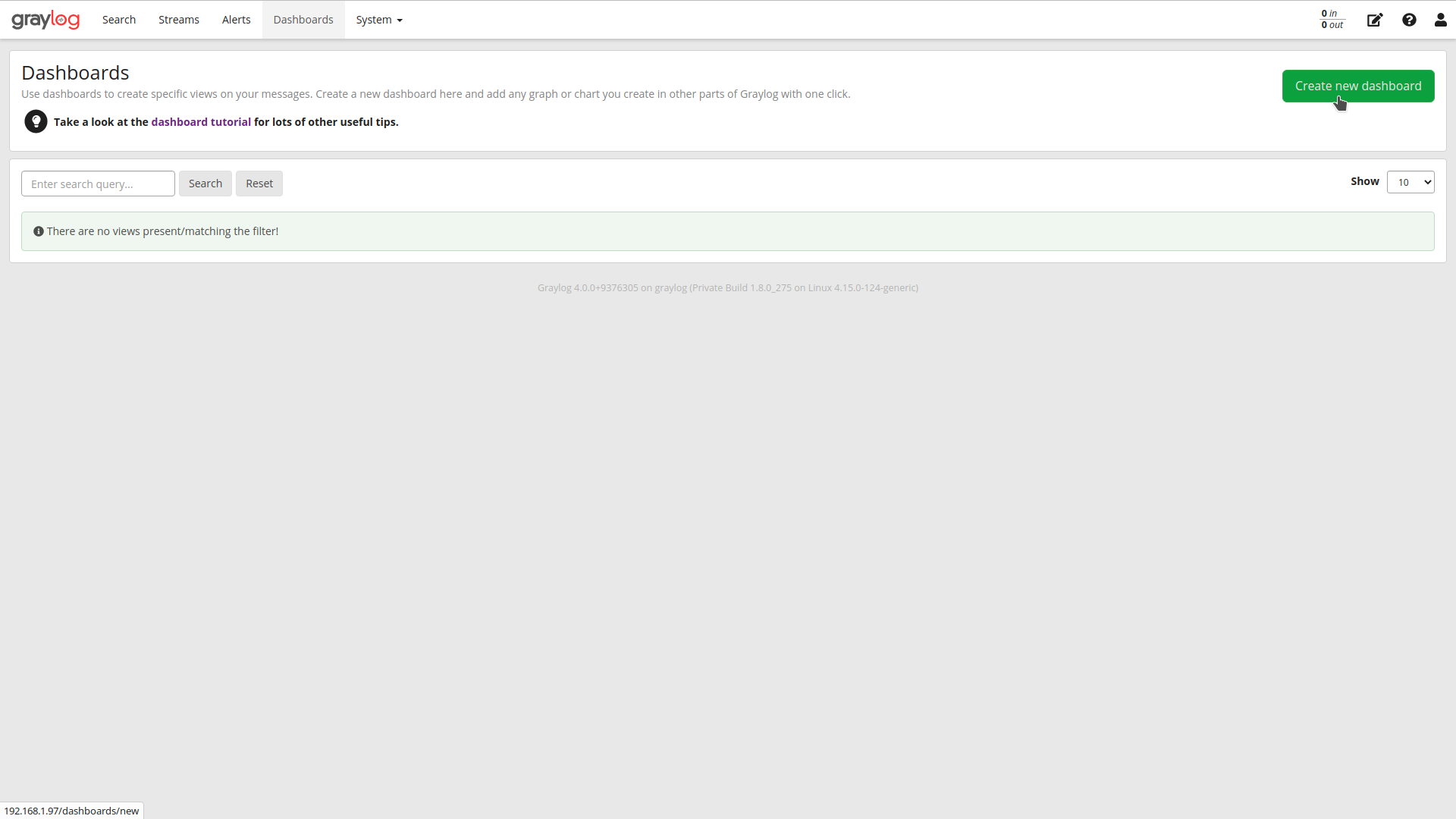Click the no views present alert message
1456x819 pixels.
tap(163, 231)
